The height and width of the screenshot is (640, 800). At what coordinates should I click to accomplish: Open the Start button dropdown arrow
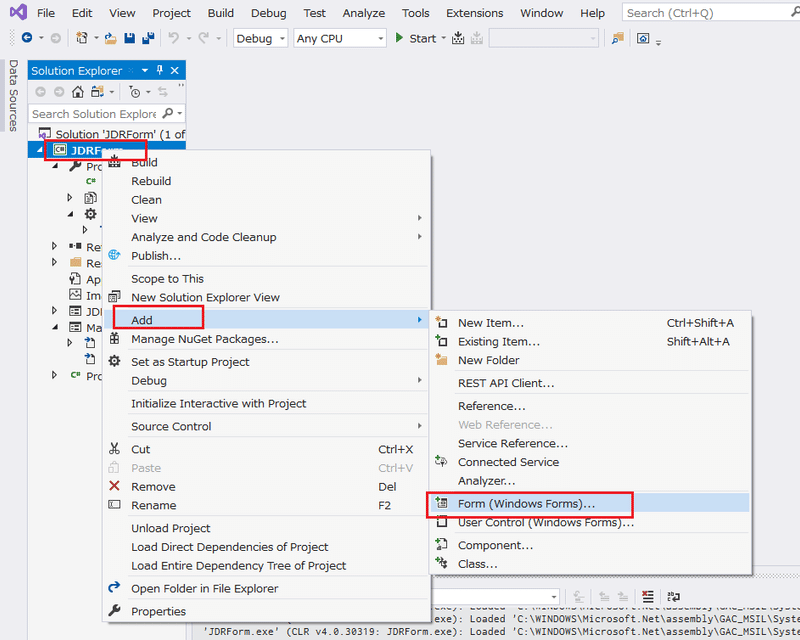443,38
